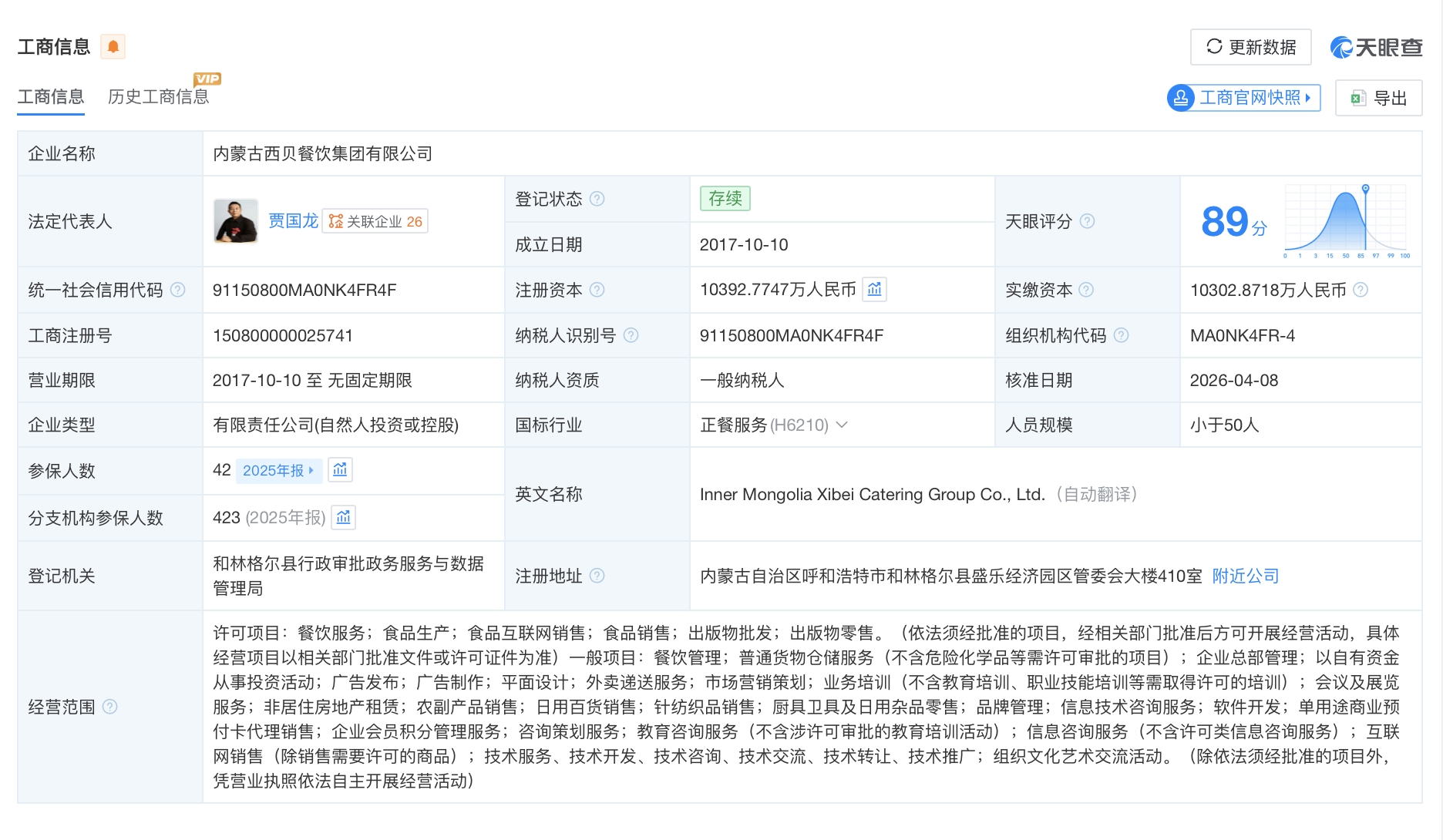
Task: Click company name 内蒙古西贝餐饮集团有限公司
Action: coord(323,153)
